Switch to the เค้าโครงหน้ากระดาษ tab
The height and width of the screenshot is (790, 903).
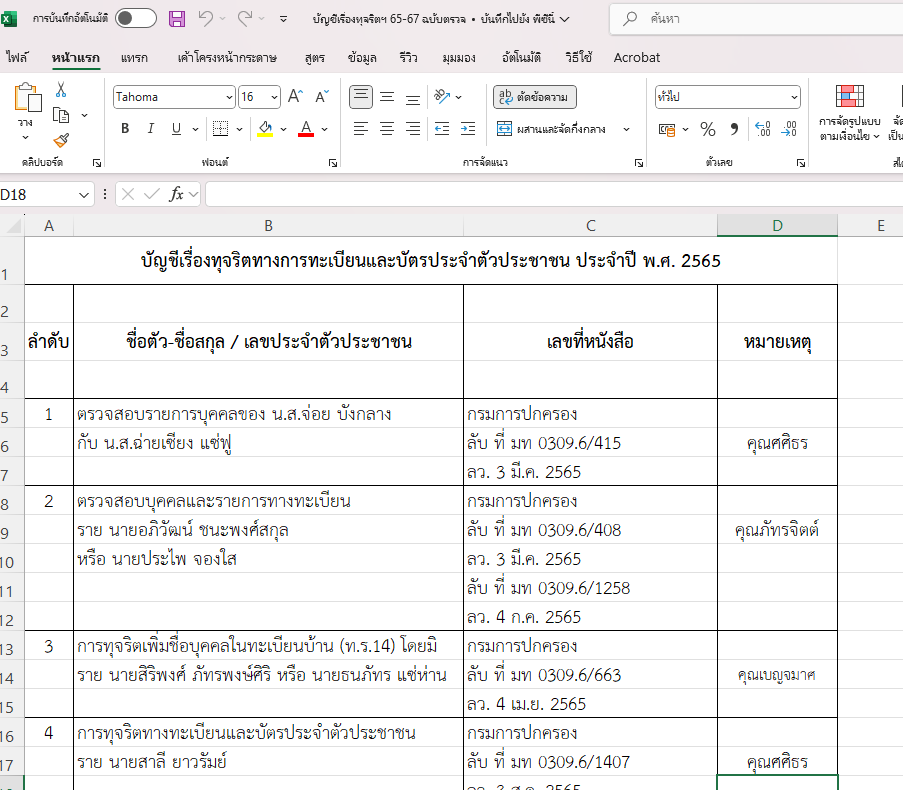point(227,58)
